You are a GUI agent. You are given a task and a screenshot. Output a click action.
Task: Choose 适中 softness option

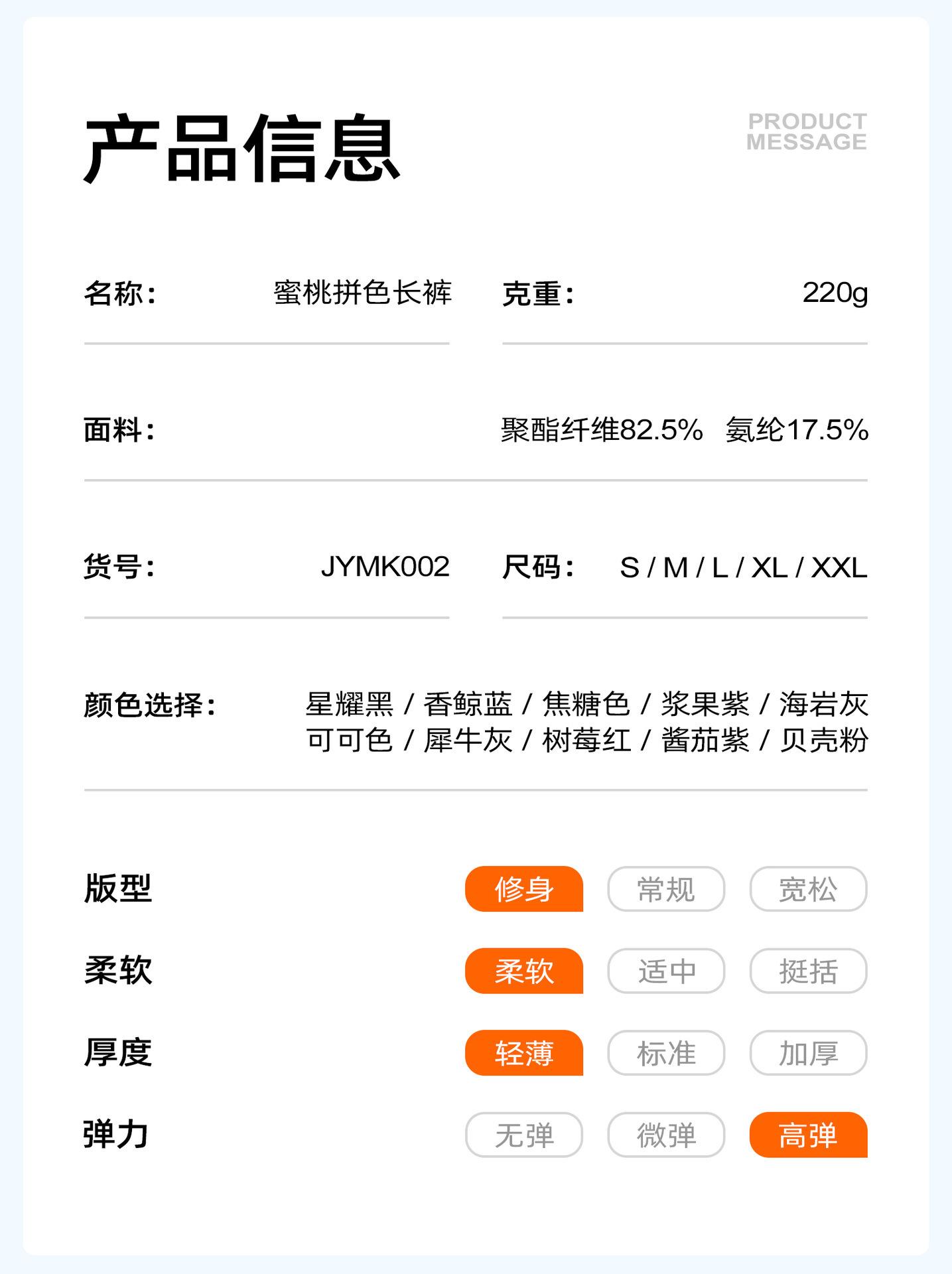click(x=666, y=971)
